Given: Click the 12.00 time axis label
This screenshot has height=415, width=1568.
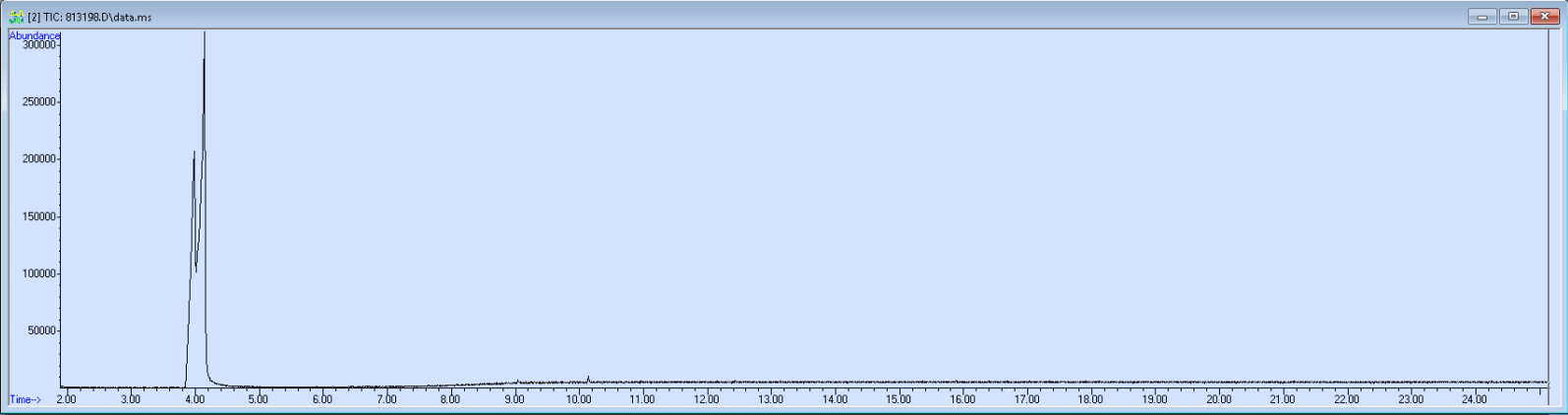Looking at the screenshot, I should 706,399.
